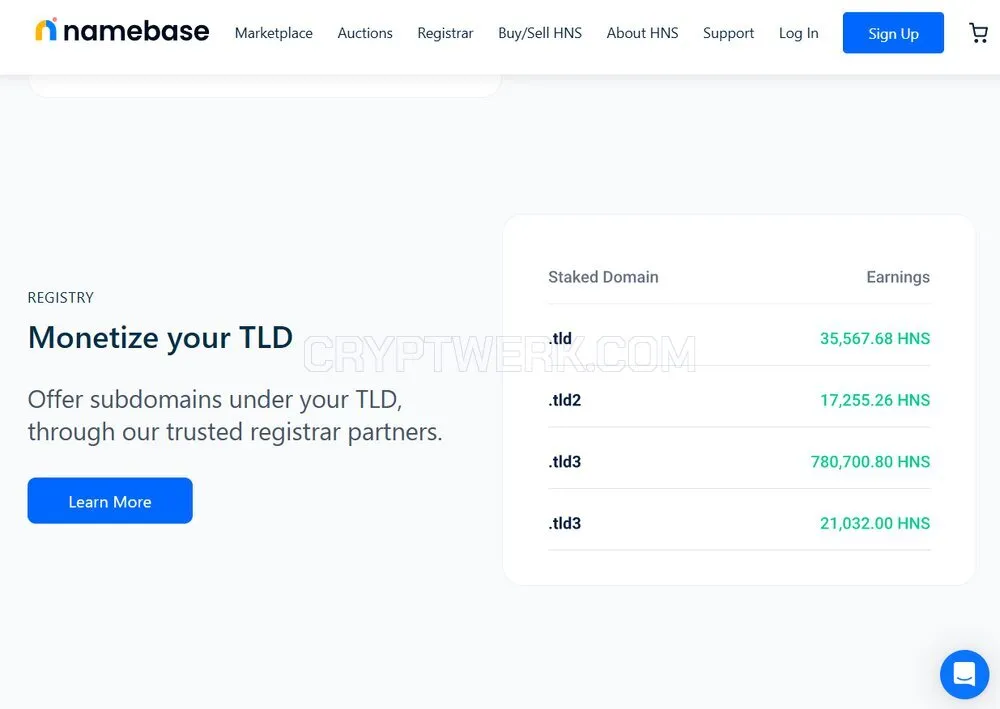
Task: Click the Earnings column header
Action: click(898, 277)
